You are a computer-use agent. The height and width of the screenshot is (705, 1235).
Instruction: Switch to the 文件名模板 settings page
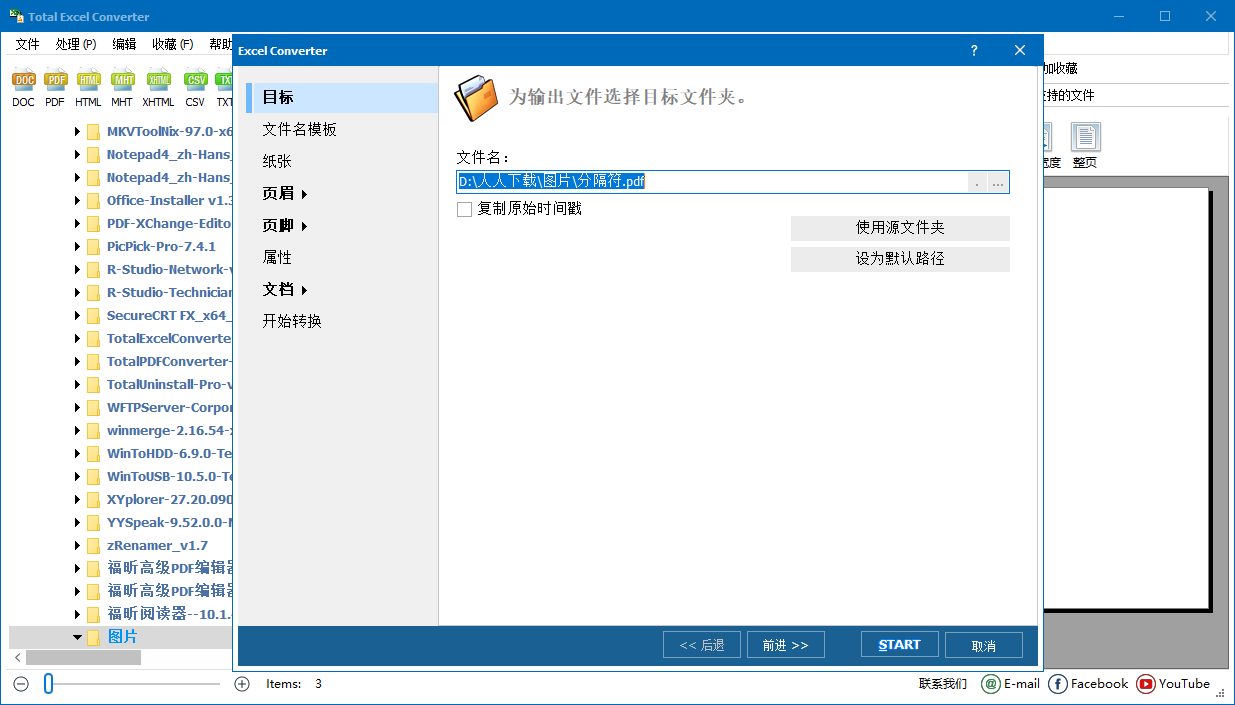coord(299,129)
